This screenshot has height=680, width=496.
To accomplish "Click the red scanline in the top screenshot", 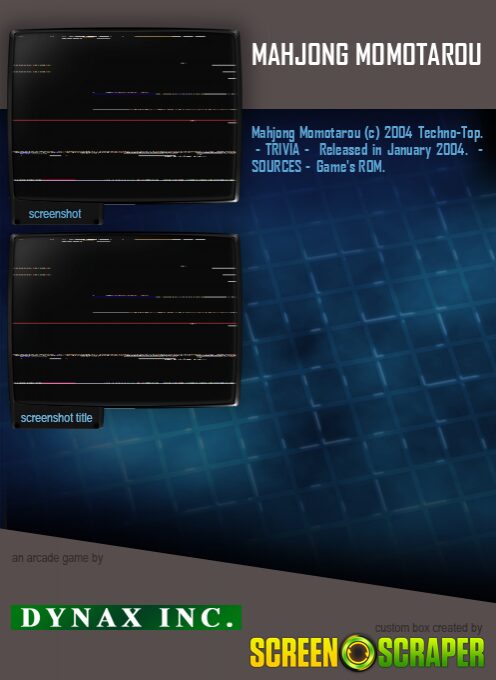I will point(124,120).
